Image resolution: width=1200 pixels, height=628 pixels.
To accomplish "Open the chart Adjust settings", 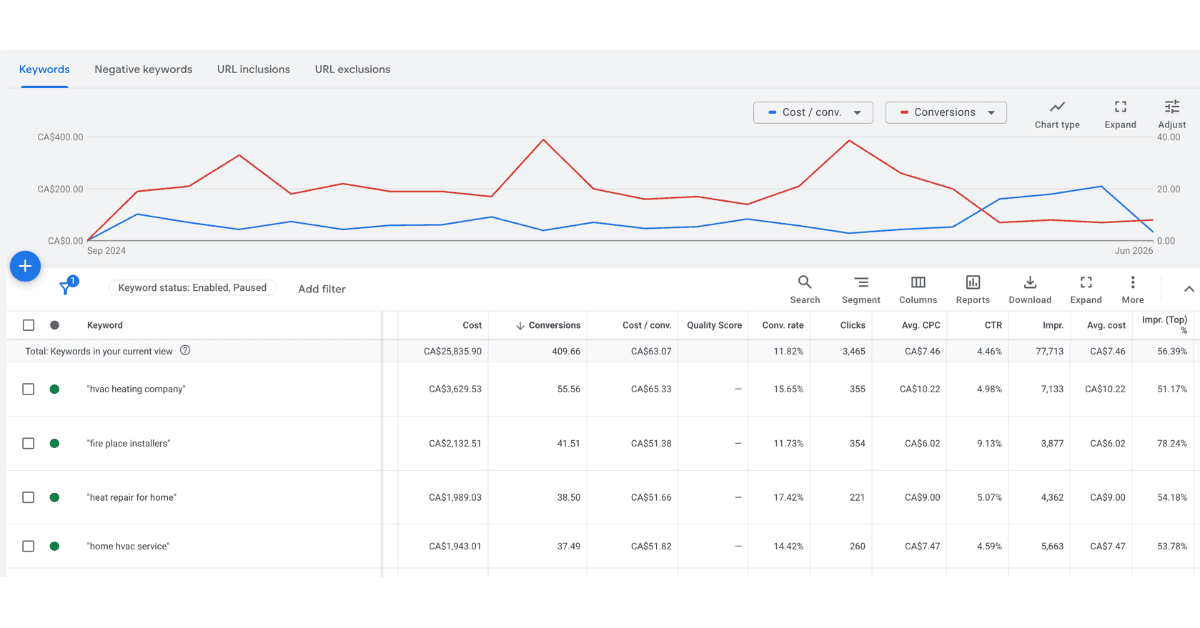I will coord(1172,114).
